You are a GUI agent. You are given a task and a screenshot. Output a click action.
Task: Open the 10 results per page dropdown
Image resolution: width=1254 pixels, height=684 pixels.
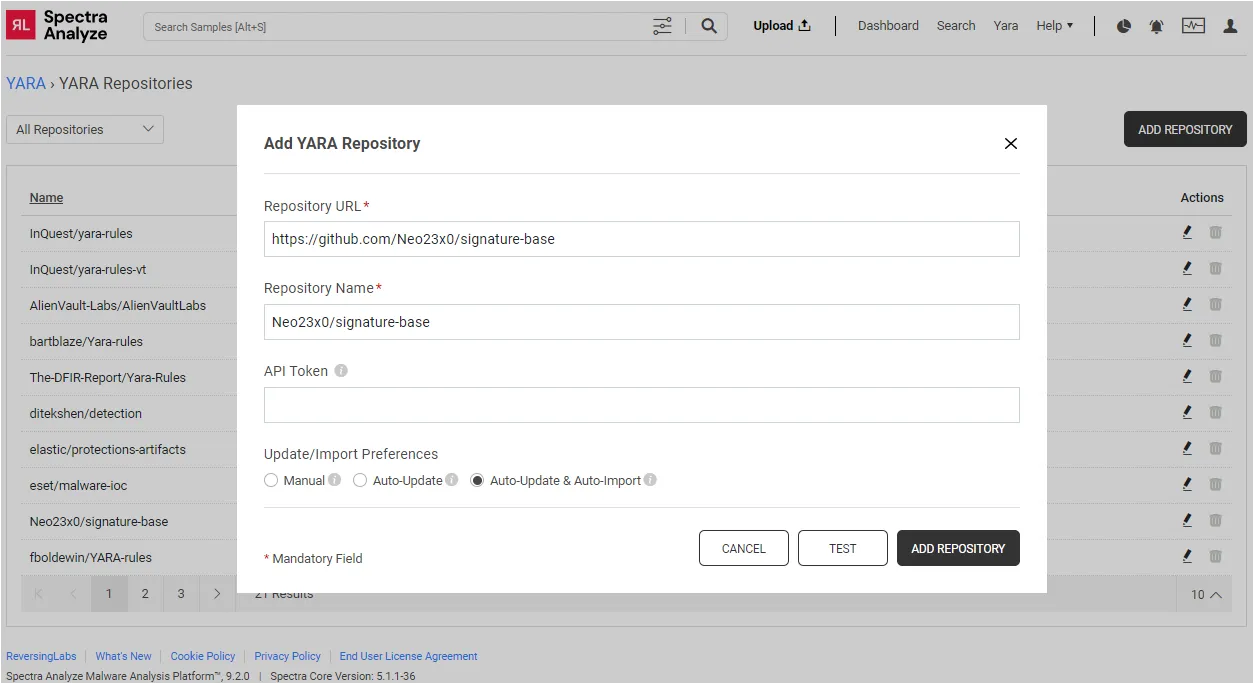click(1206, 594)
